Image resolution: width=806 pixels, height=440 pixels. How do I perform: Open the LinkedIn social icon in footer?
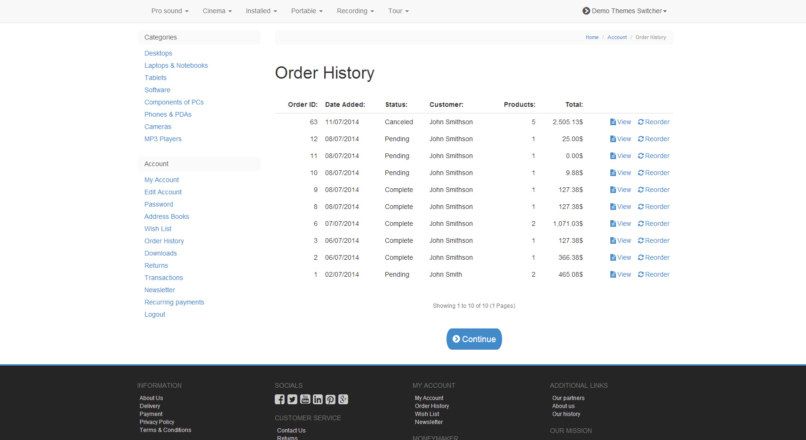[x=318, y=399]
